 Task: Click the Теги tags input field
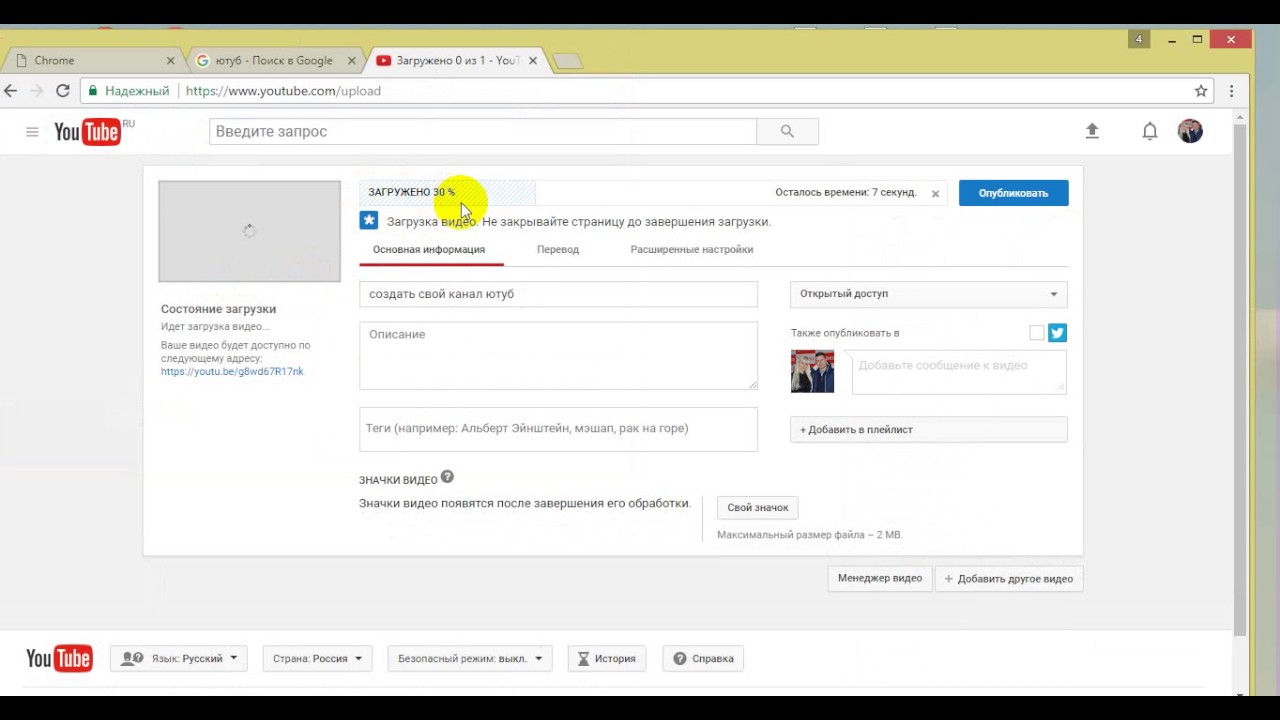click(558, 429)
